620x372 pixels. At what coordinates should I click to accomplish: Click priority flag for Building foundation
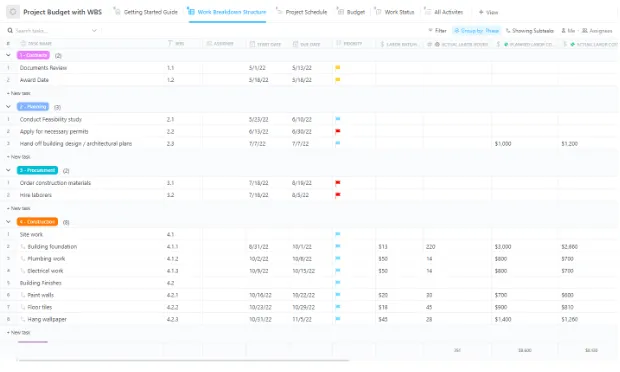click(x=338, y=246)
